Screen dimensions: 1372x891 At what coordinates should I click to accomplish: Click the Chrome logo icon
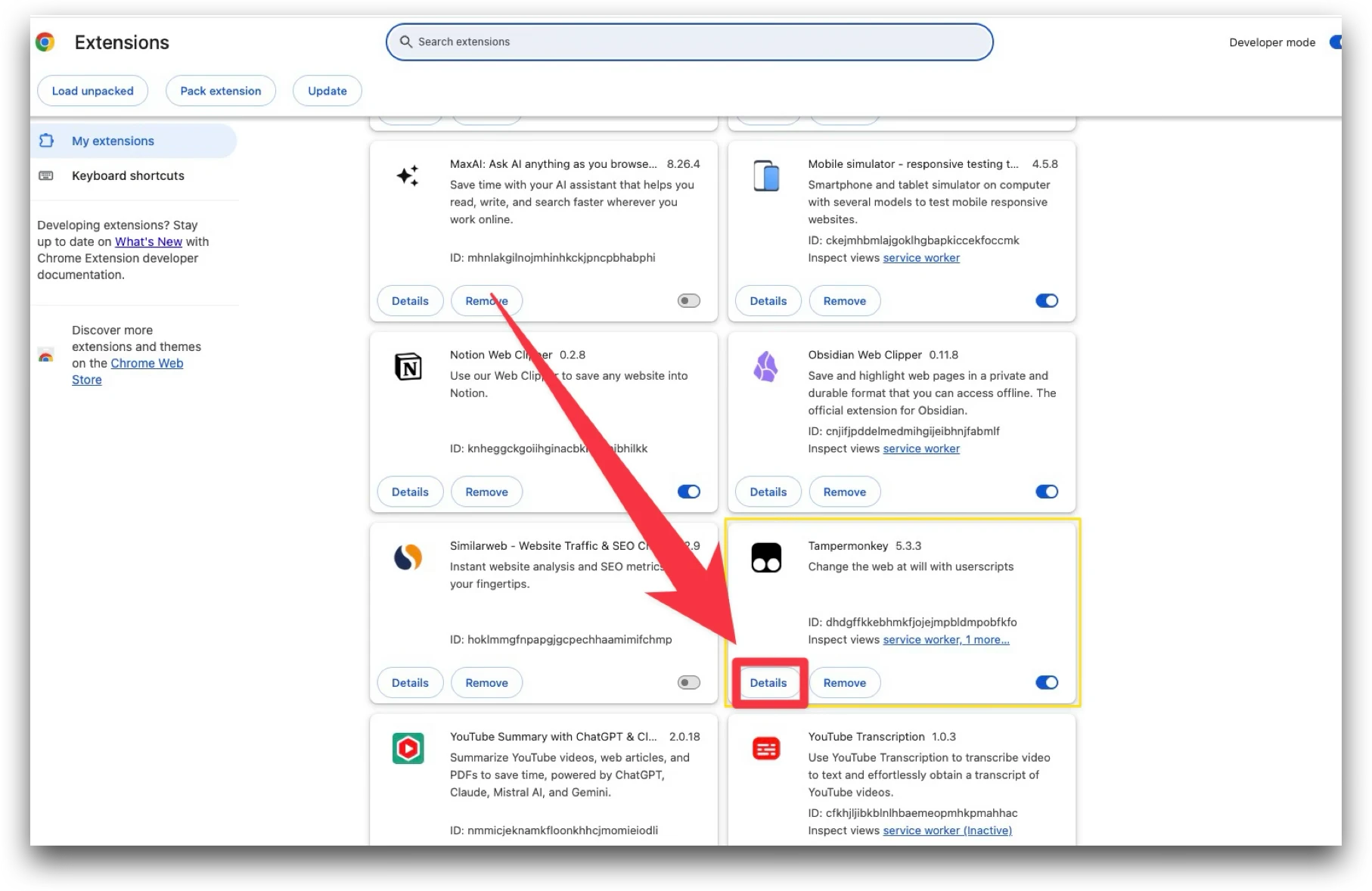45,42
